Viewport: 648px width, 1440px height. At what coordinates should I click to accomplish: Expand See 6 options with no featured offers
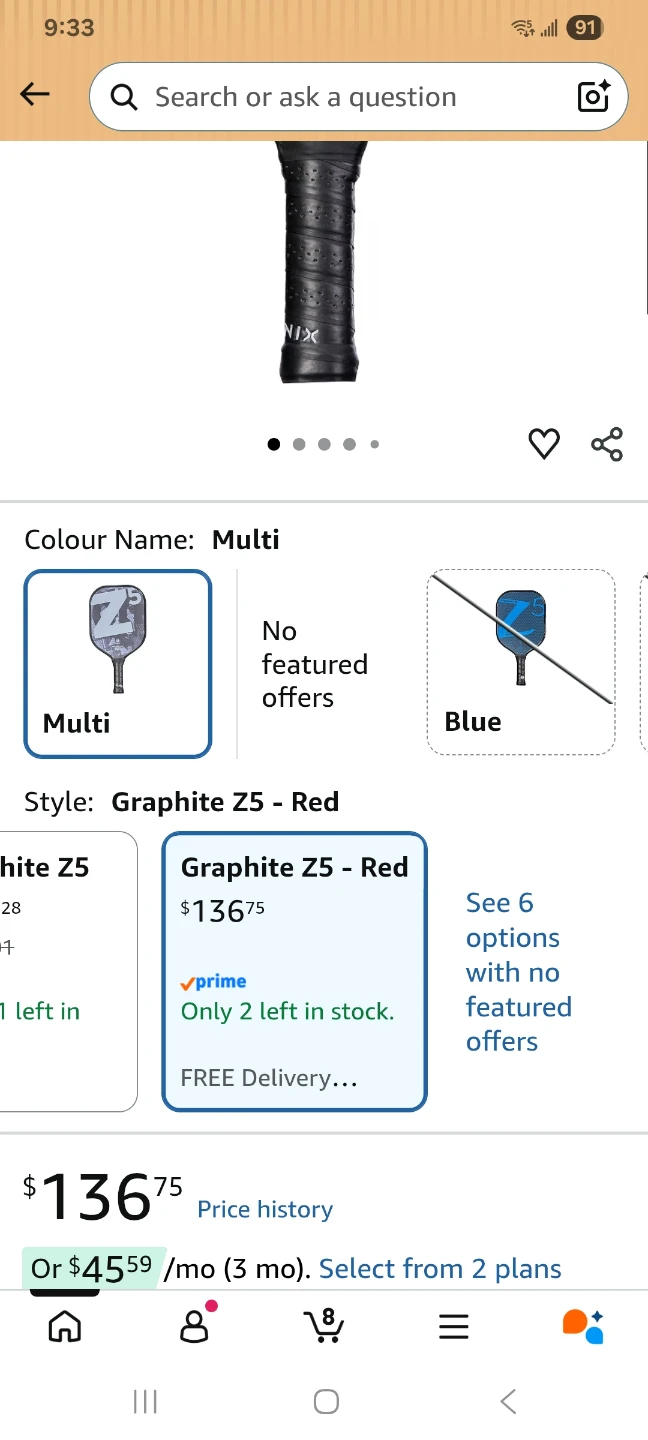[519, 972]
